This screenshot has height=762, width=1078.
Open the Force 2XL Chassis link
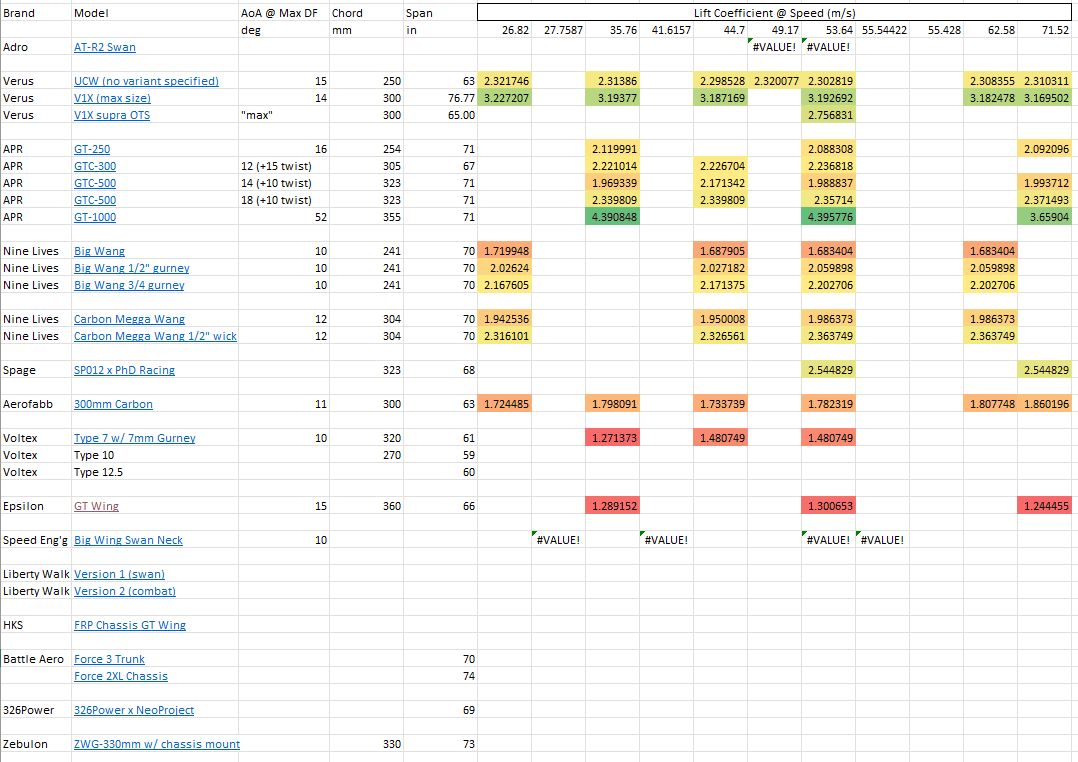pos(121,676)
